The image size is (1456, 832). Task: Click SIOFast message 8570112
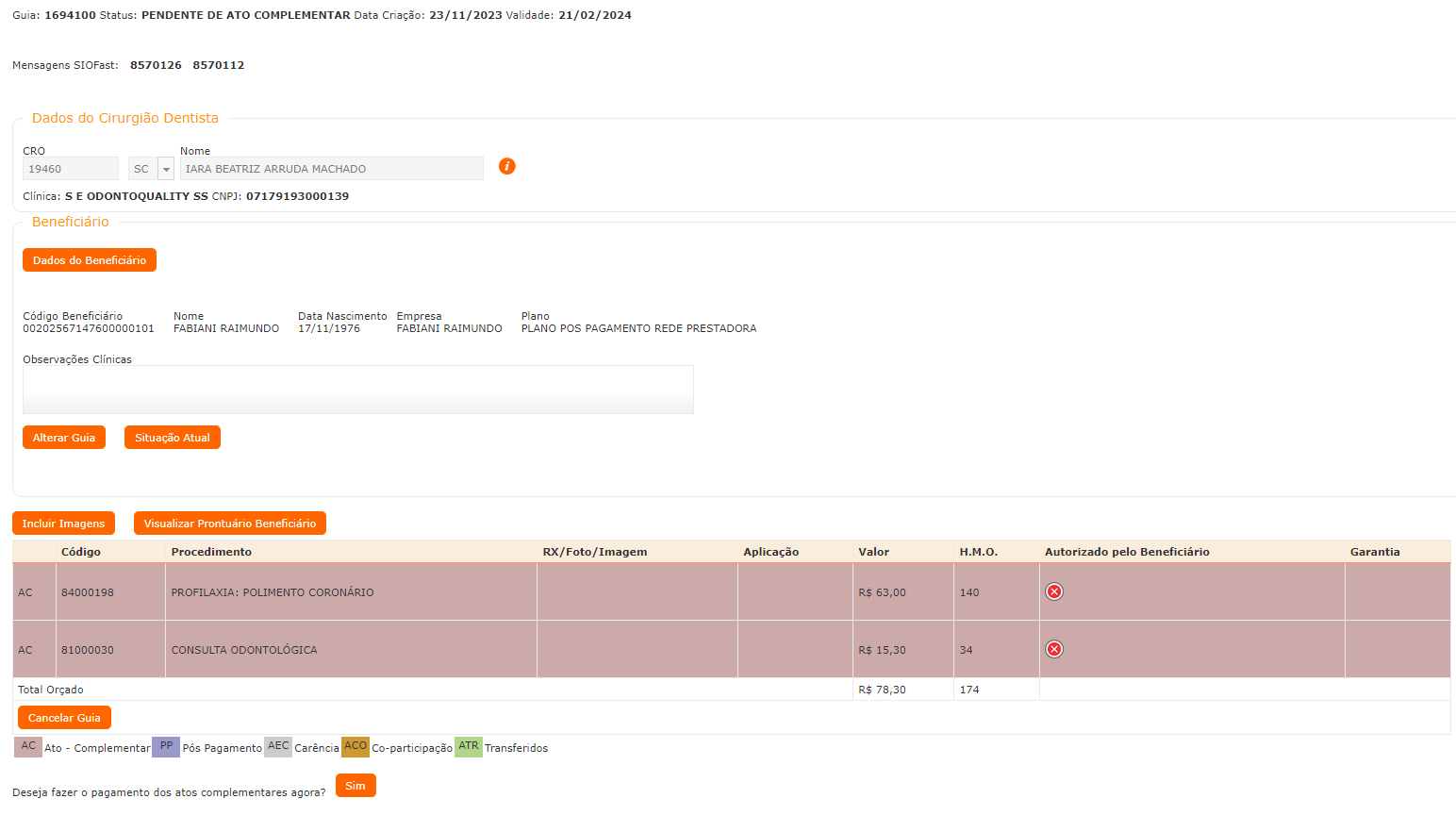pos(219,65)
